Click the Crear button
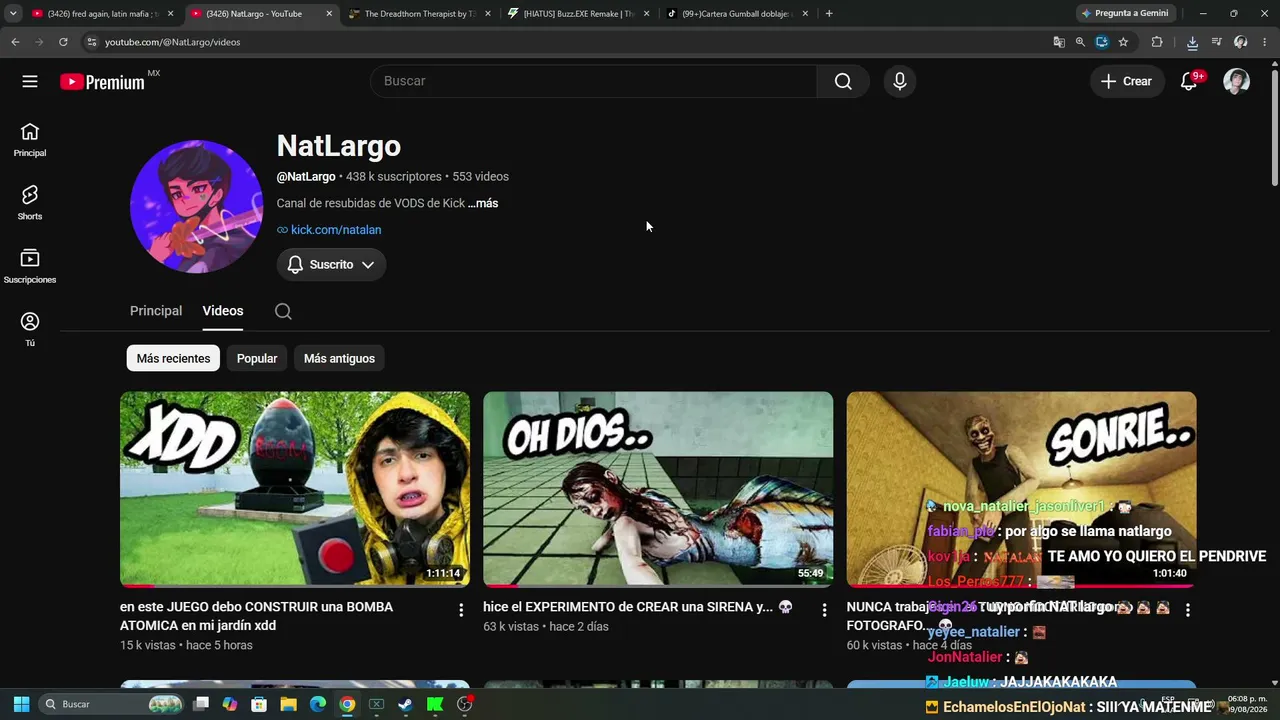1280x720 pixels. [1127, 81]
